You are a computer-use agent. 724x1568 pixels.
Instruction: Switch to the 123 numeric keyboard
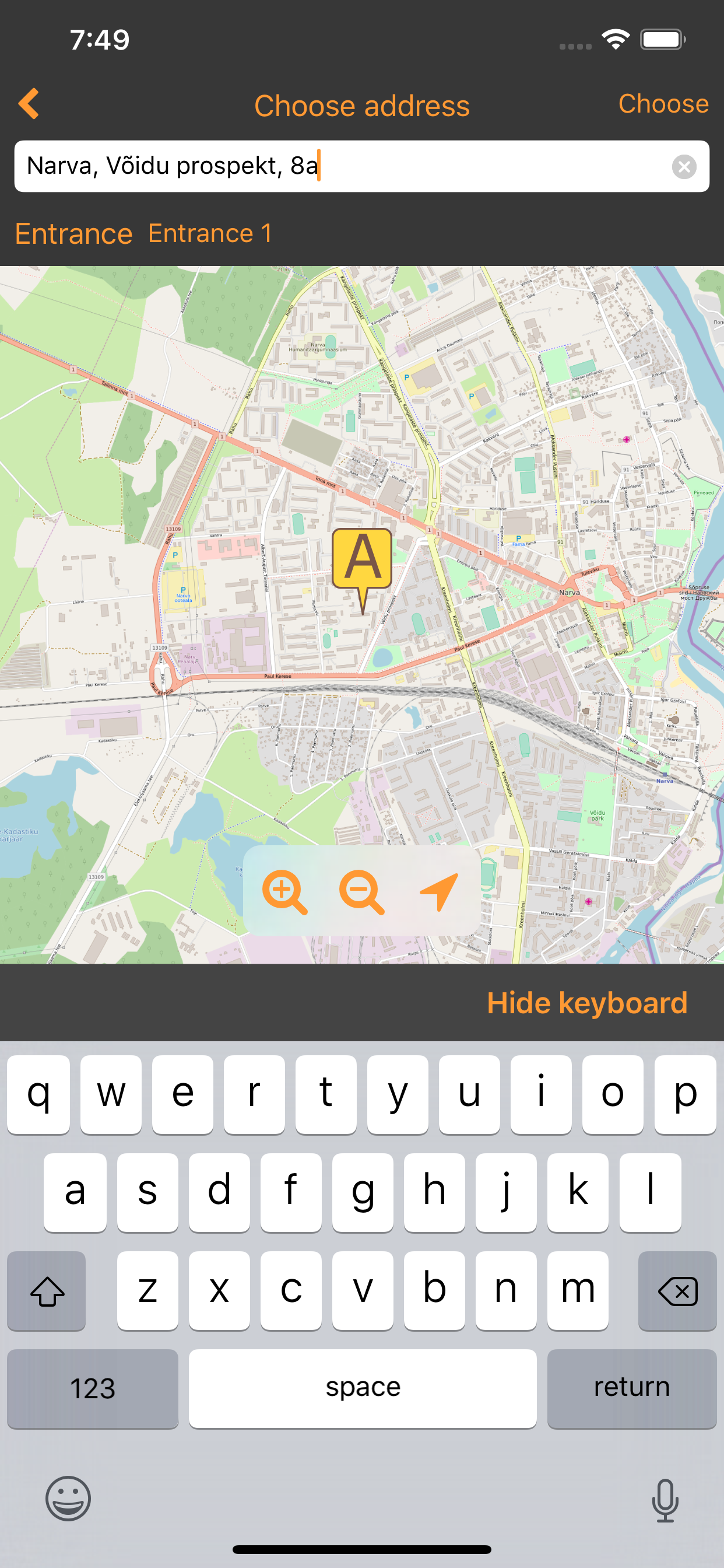coord(93,1388)
